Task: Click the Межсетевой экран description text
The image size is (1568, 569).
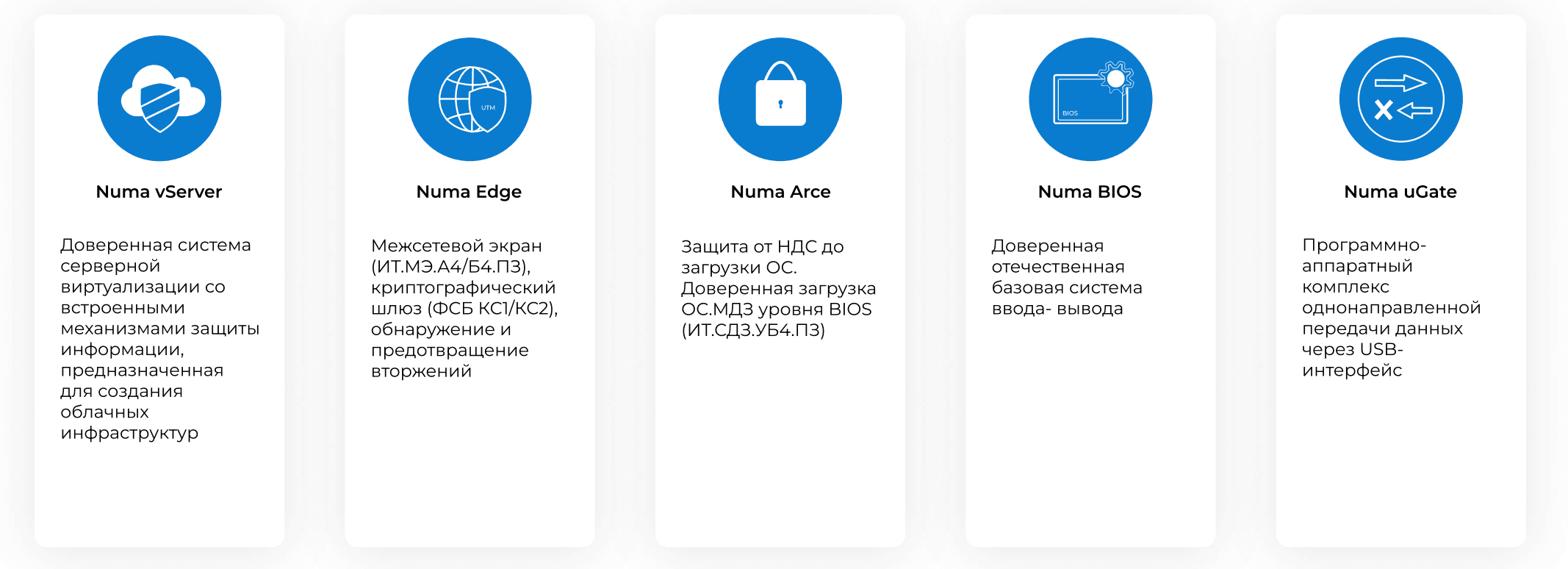Action: 464,308
